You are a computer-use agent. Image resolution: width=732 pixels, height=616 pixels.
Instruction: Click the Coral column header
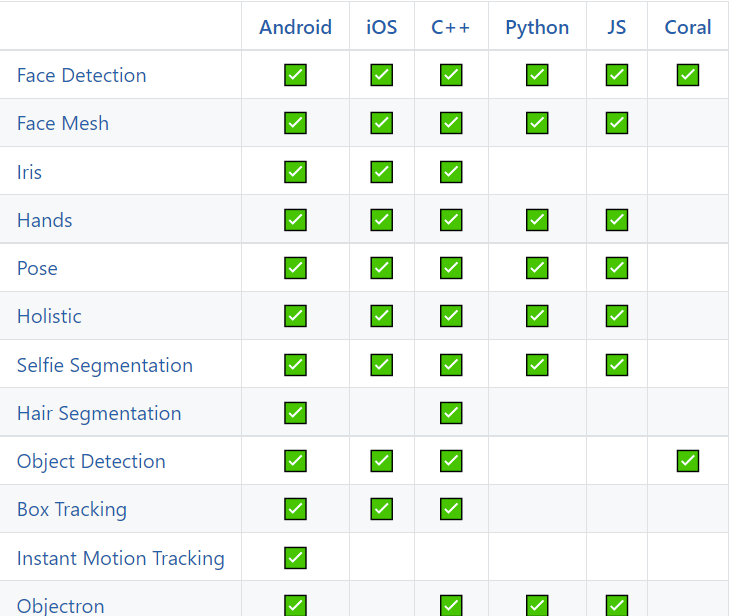click(688, 27)
